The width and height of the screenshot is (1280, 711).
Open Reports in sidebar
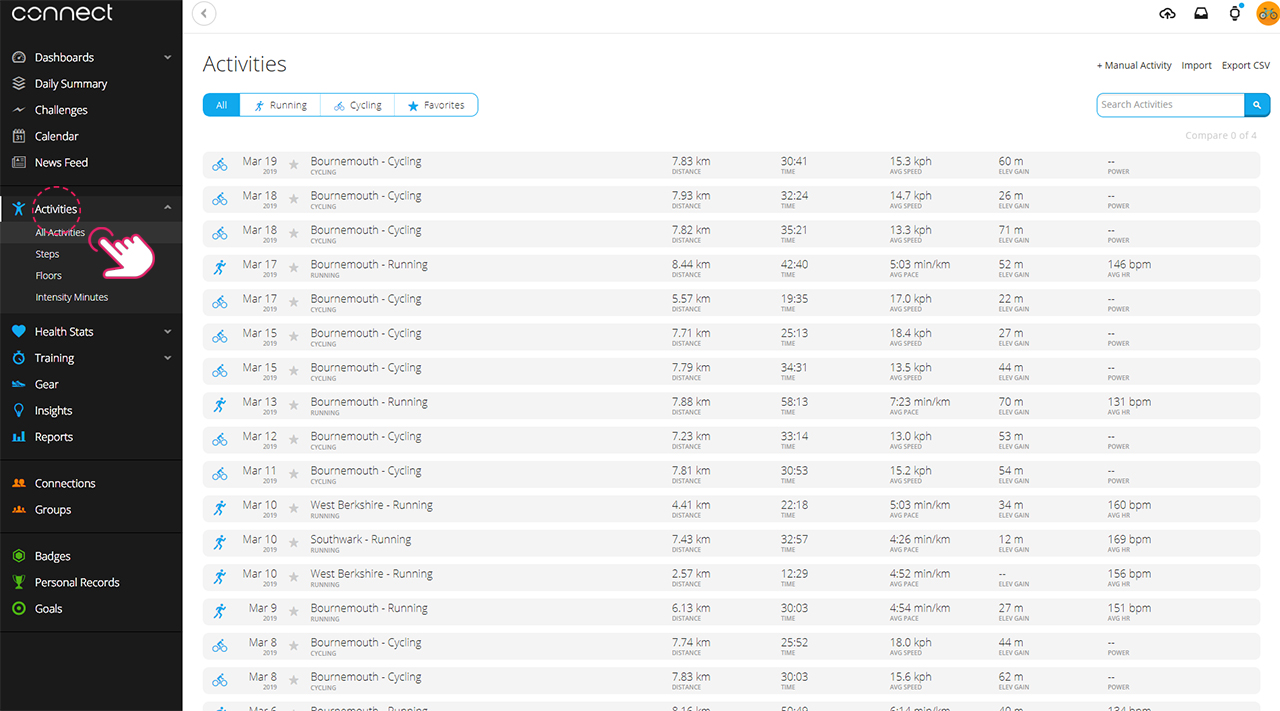(53, 437)
